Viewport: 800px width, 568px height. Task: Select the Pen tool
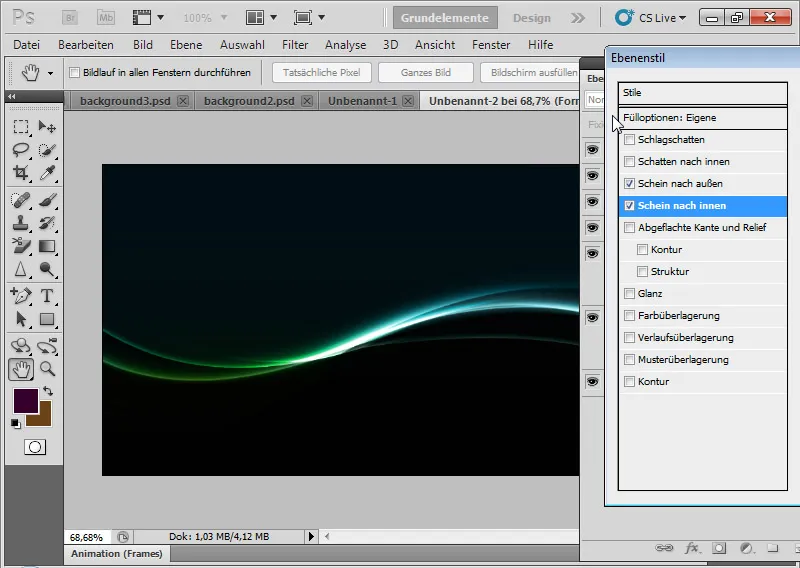tap(20, 296)
